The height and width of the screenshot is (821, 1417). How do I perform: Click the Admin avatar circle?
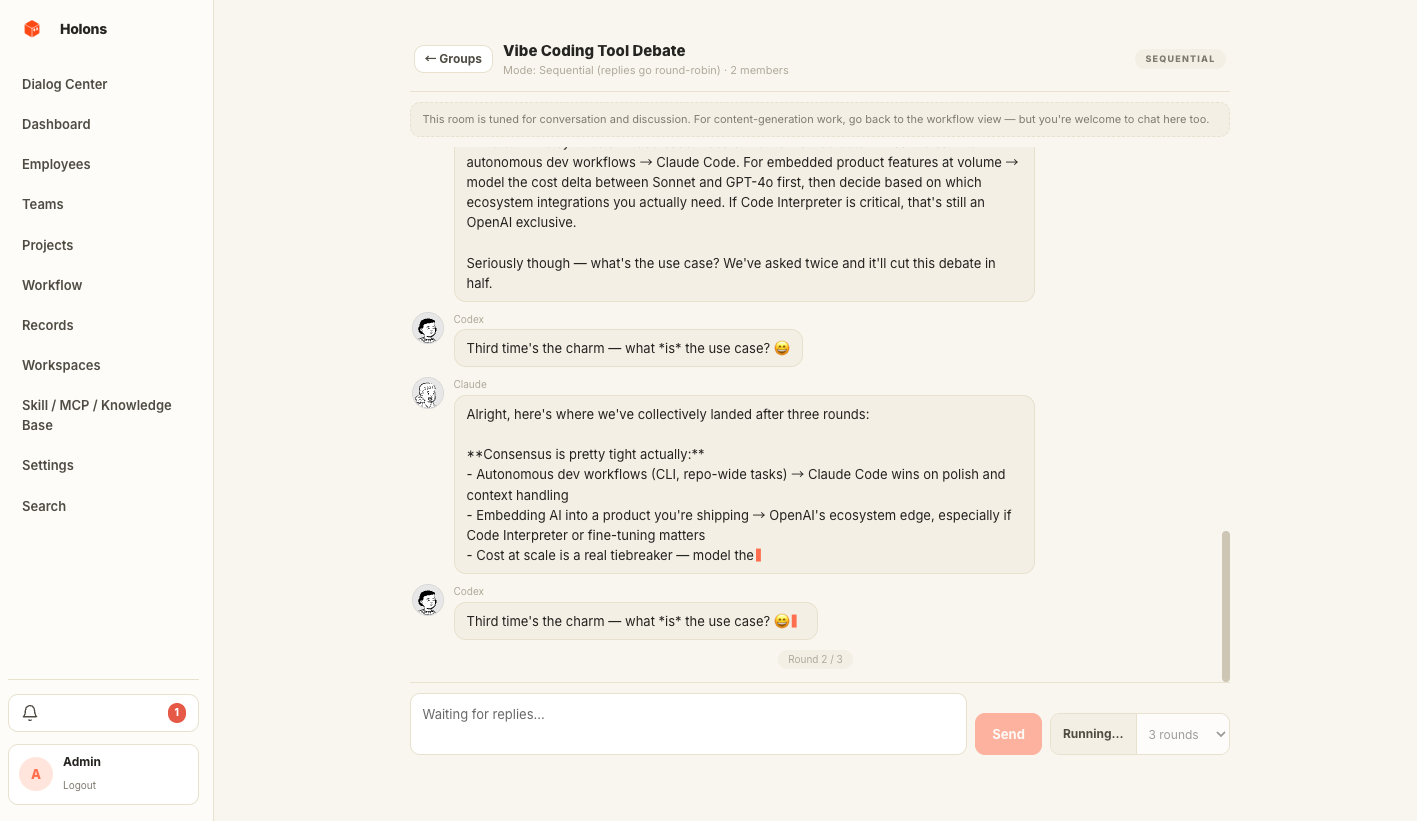coord(36,774)
